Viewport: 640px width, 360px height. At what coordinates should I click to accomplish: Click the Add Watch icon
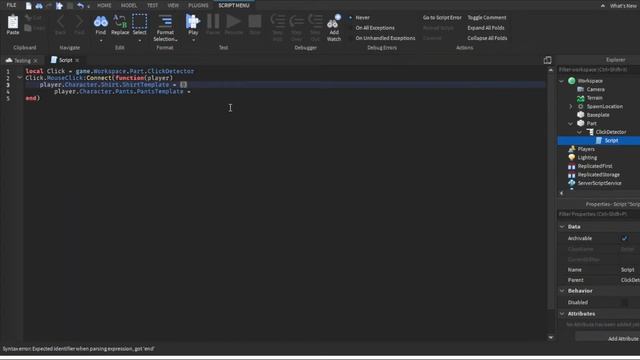tap(334, 22)
